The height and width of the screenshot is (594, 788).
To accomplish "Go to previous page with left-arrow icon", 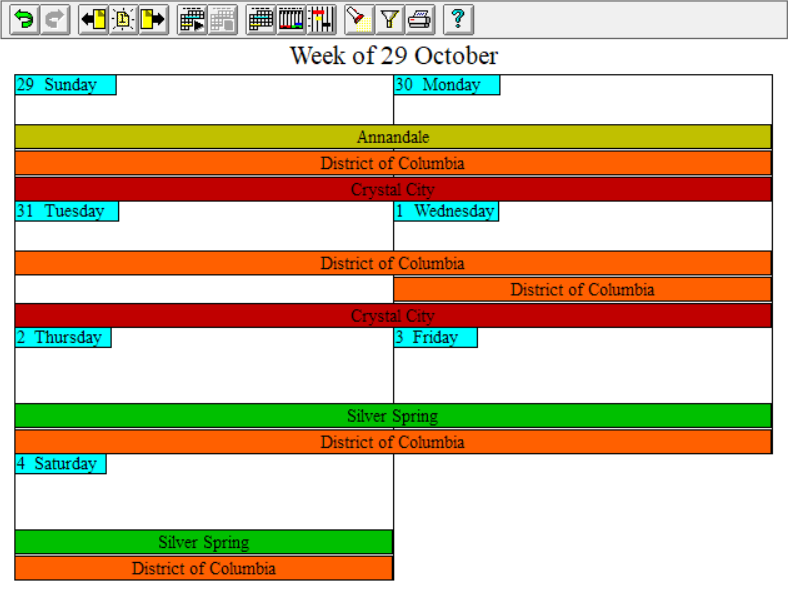I will point(93,20).
